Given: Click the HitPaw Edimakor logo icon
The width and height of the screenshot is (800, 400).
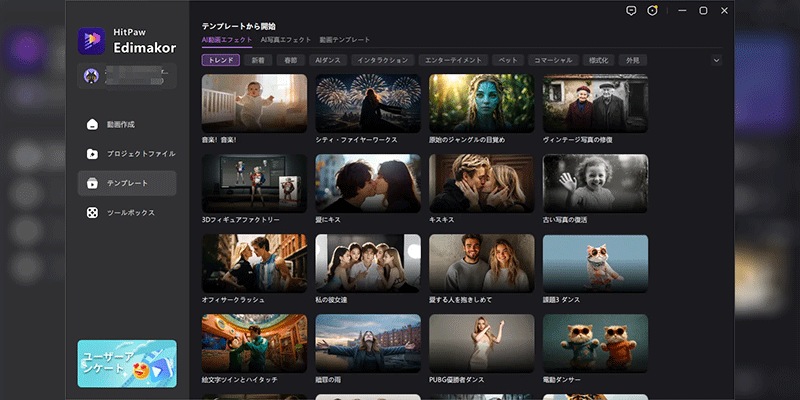Looking at the screenshot, I should [x=91, y=41].
